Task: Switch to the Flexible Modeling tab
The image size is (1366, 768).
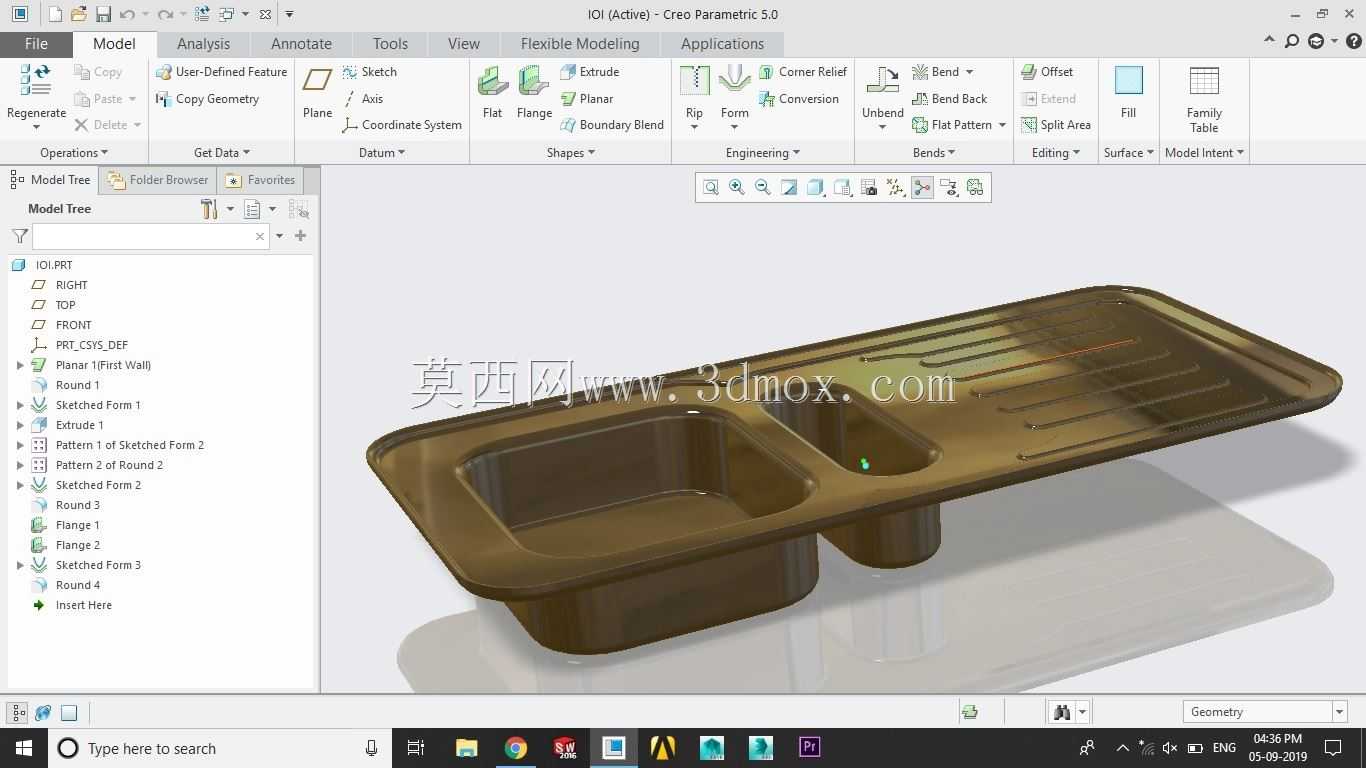Action: tap(580, 44)
